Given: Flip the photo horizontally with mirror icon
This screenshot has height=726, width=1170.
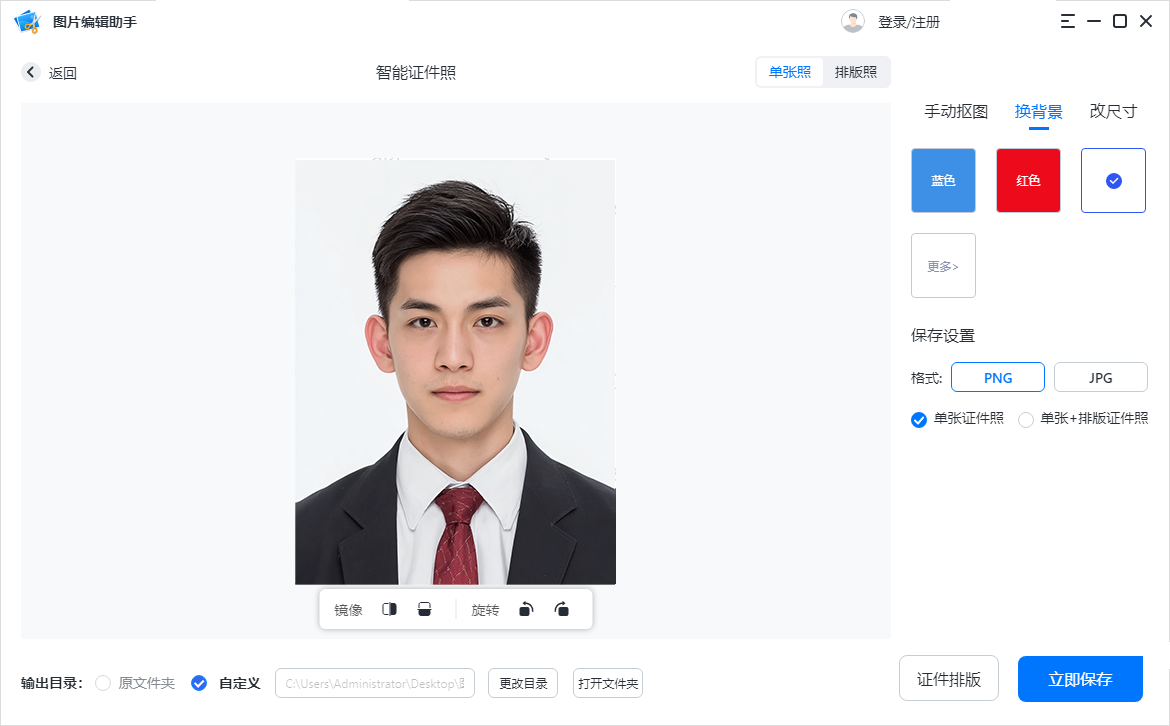Looking at the screenshot, I should (390, 610).
